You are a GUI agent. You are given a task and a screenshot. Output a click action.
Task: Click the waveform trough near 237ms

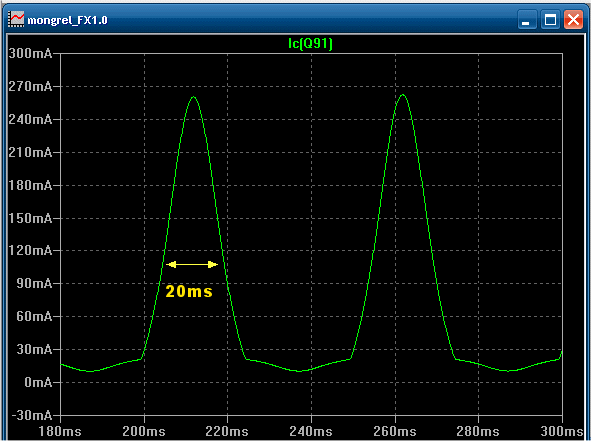click(x=300, y=371)
